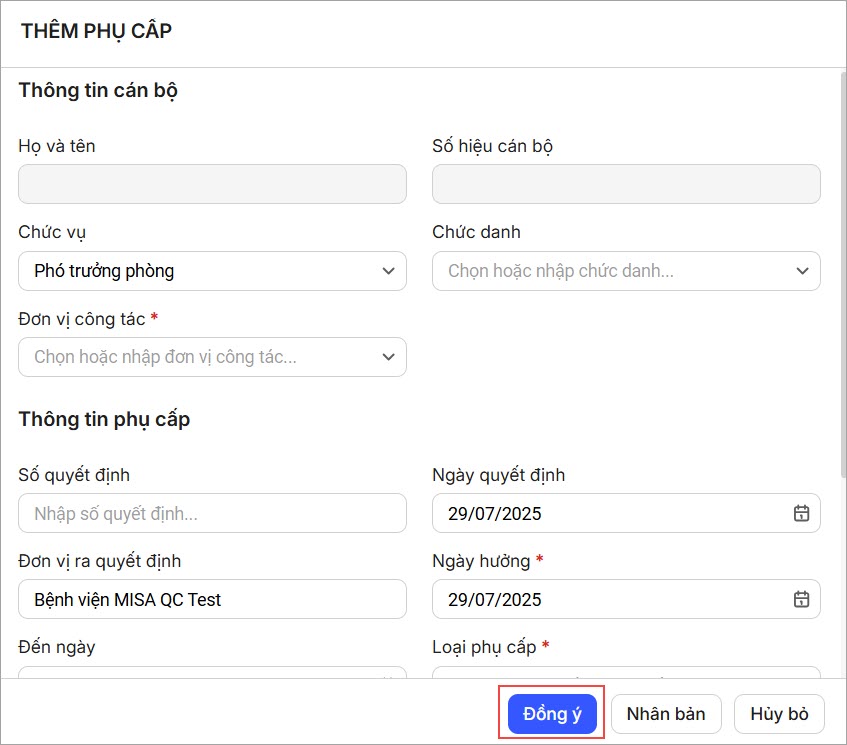This screenshot has width=847, height=745.
Task: Click the Ngày quyết định date value 29/07/2025
Action: click(495, 513)
